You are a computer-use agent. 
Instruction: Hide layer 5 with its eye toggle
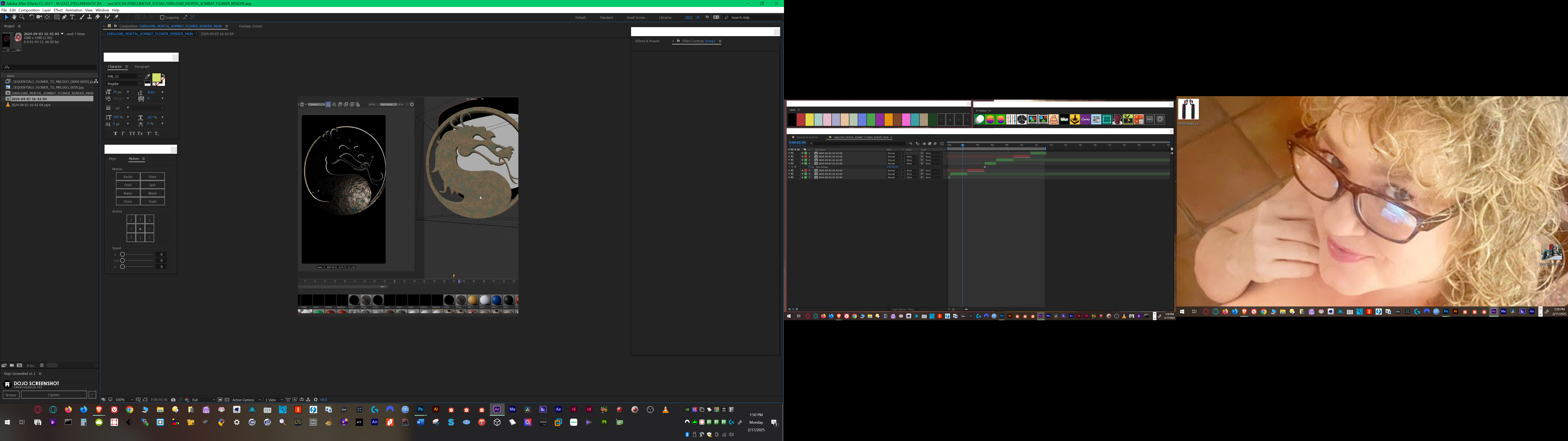coord(790,170)
